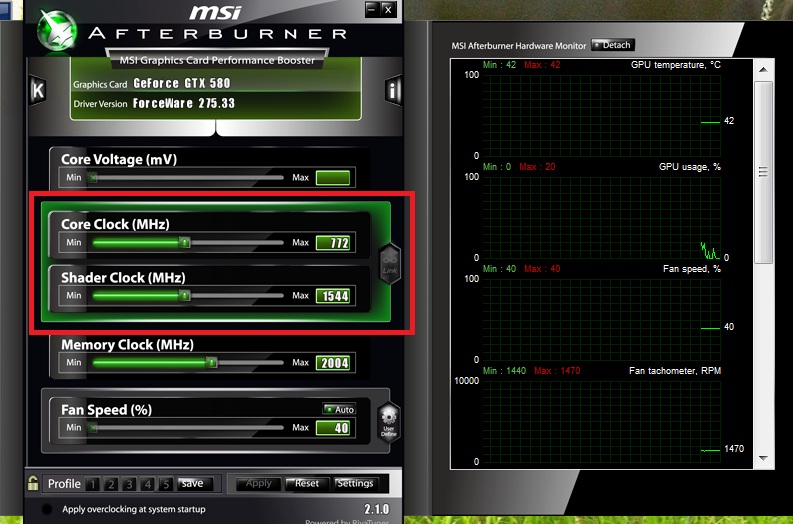
Task: Detach the hardware monitor panel
Action: [x=612, y=45]
